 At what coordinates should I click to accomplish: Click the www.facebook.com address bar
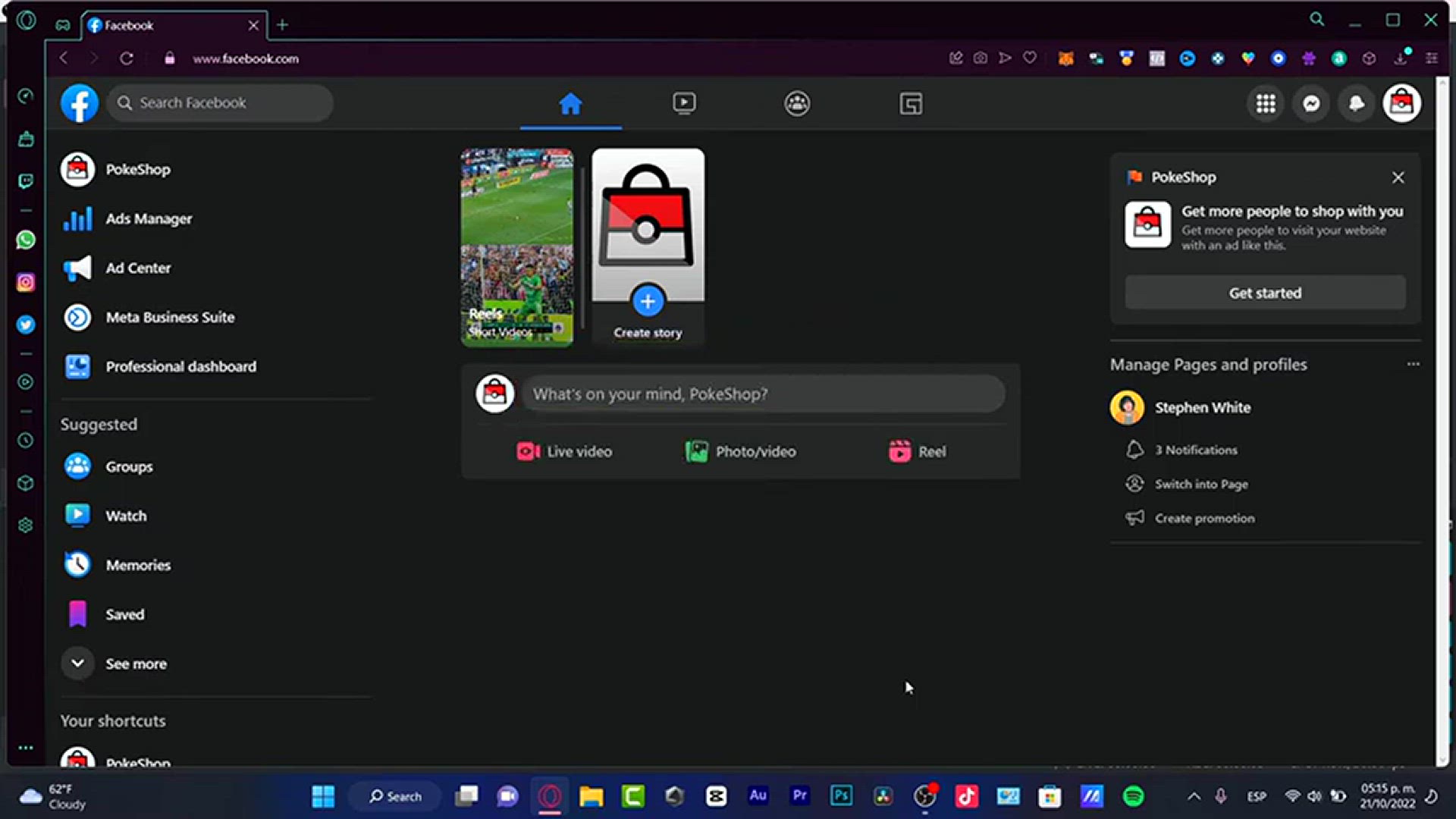pyautogui.click(x=246, y=58)
